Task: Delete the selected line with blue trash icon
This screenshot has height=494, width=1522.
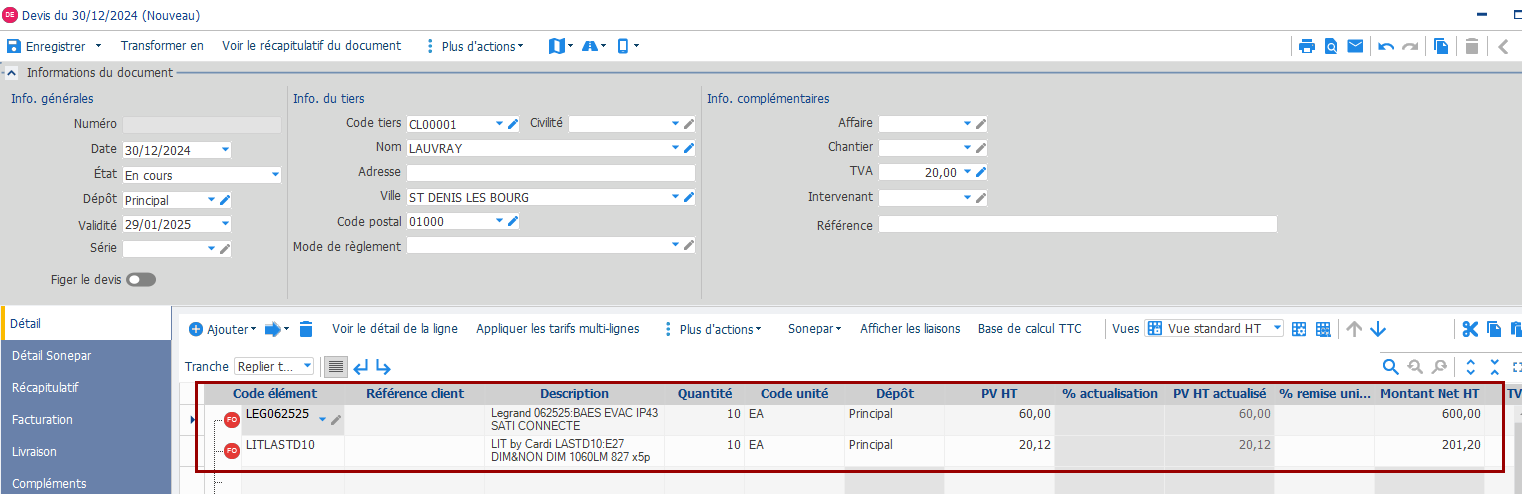Action: [x=306, y=329]
